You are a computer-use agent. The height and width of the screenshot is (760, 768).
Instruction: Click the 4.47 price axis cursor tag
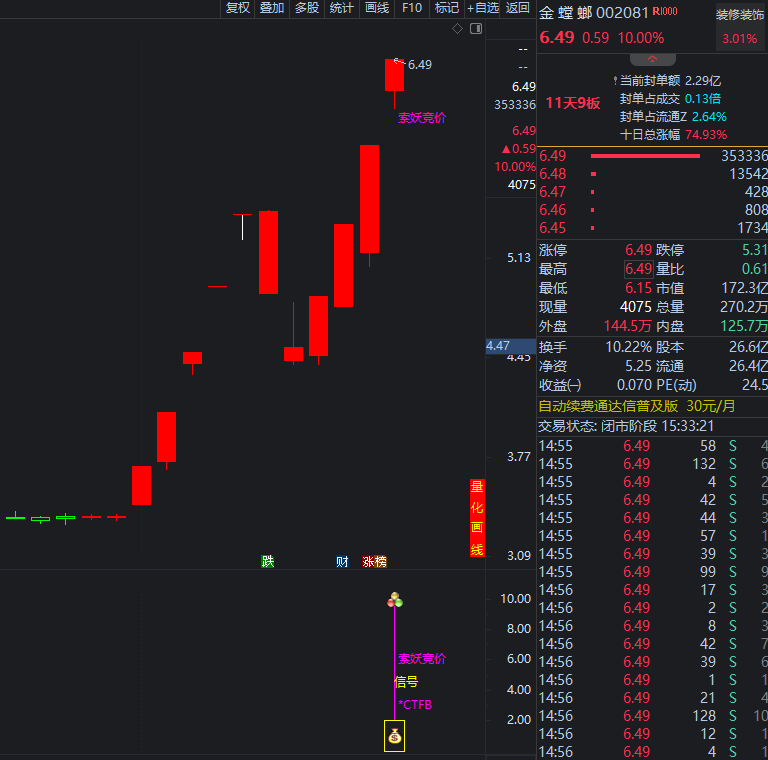510,346
